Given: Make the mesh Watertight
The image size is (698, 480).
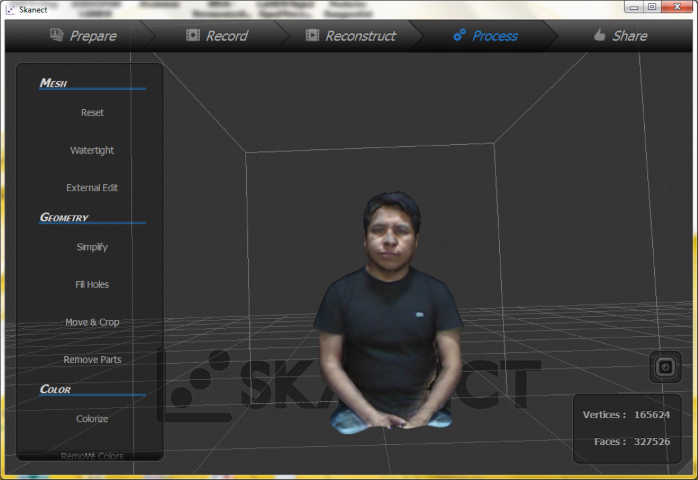Looking at the screenshot, I should click(92, 151).
